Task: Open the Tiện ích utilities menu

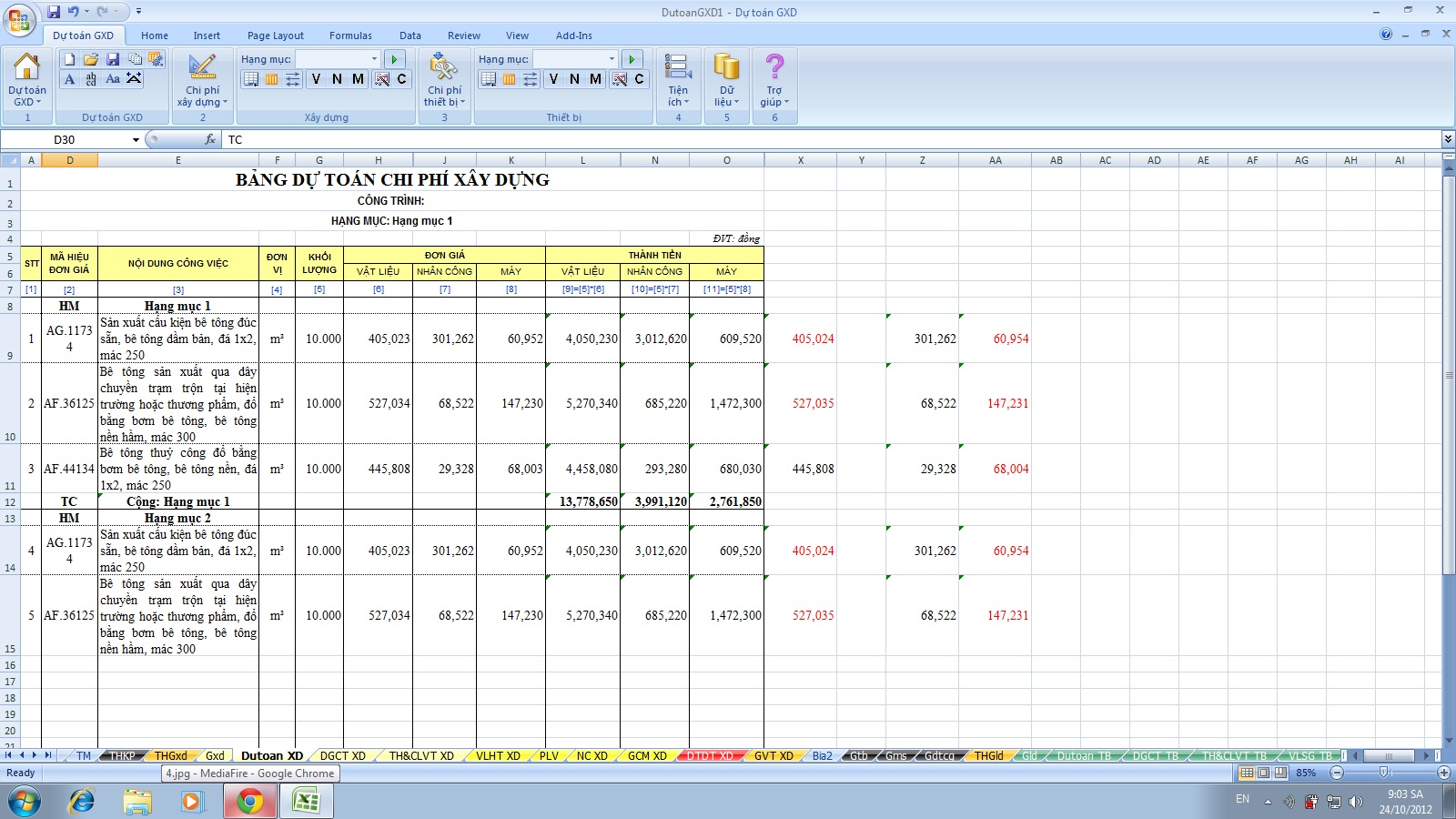Action: click(678, 80)
